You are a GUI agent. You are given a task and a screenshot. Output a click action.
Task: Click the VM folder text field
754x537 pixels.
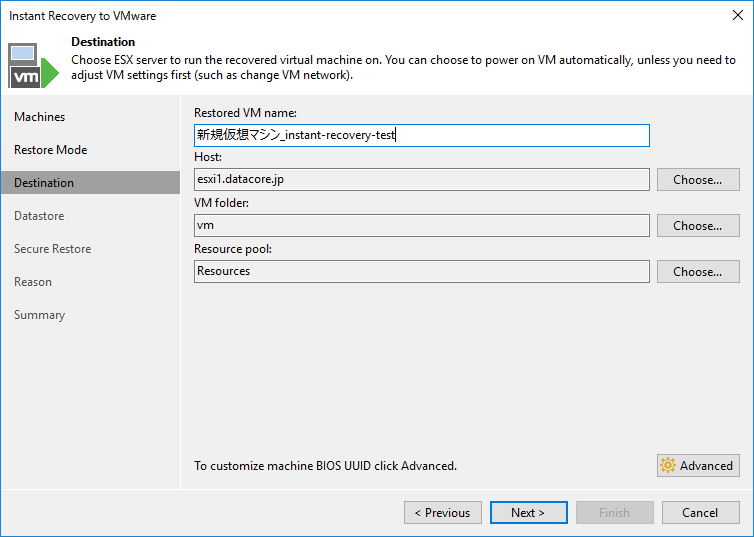(x=421, y=226)
